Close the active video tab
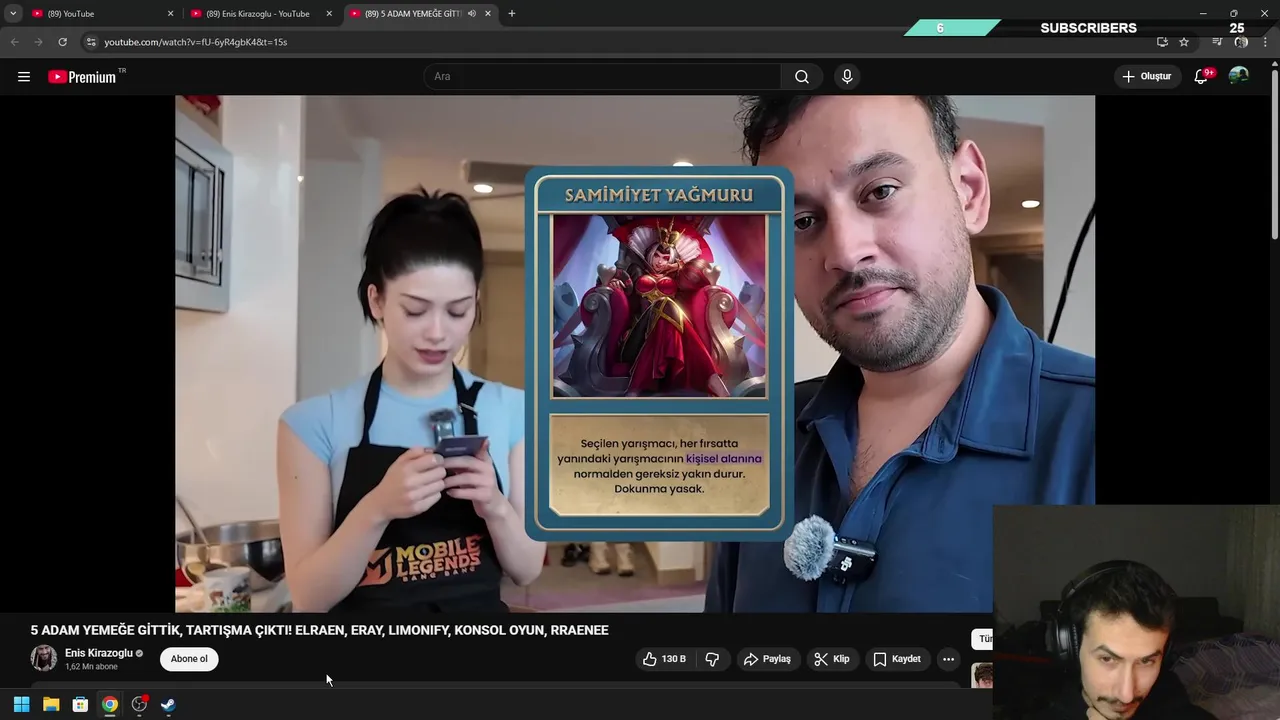Image resolution: width=1280 pixels, height=720 pixels. point(488,14)
